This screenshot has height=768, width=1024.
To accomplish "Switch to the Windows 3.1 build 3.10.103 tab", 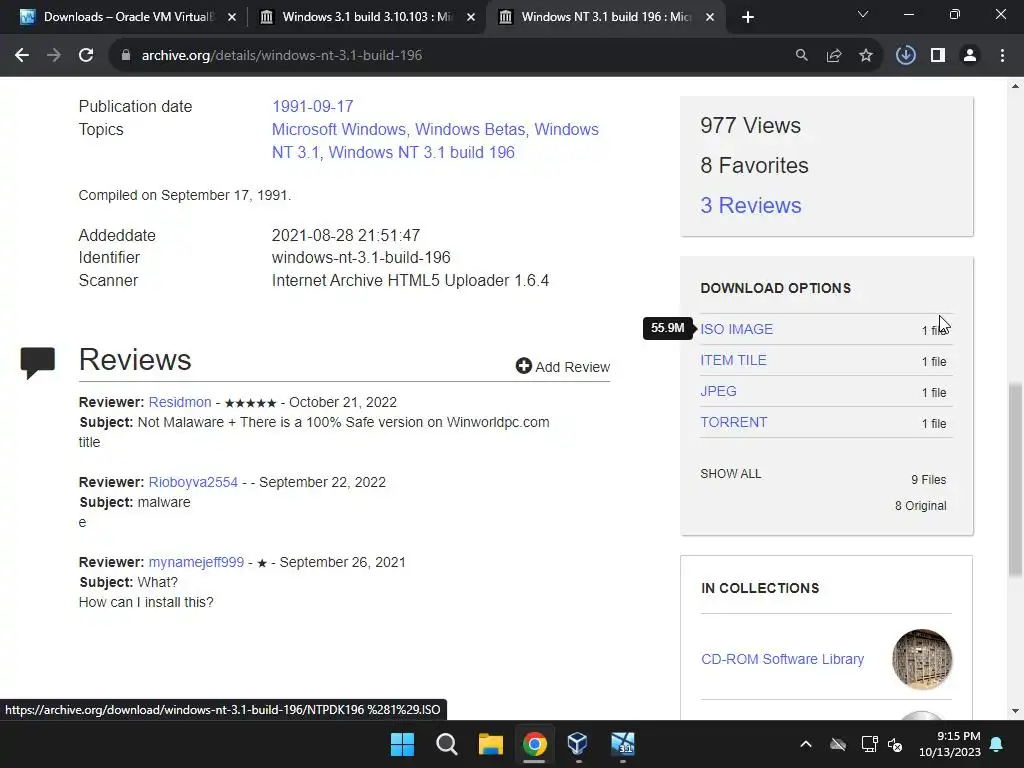I will click(x=366, y=17).
